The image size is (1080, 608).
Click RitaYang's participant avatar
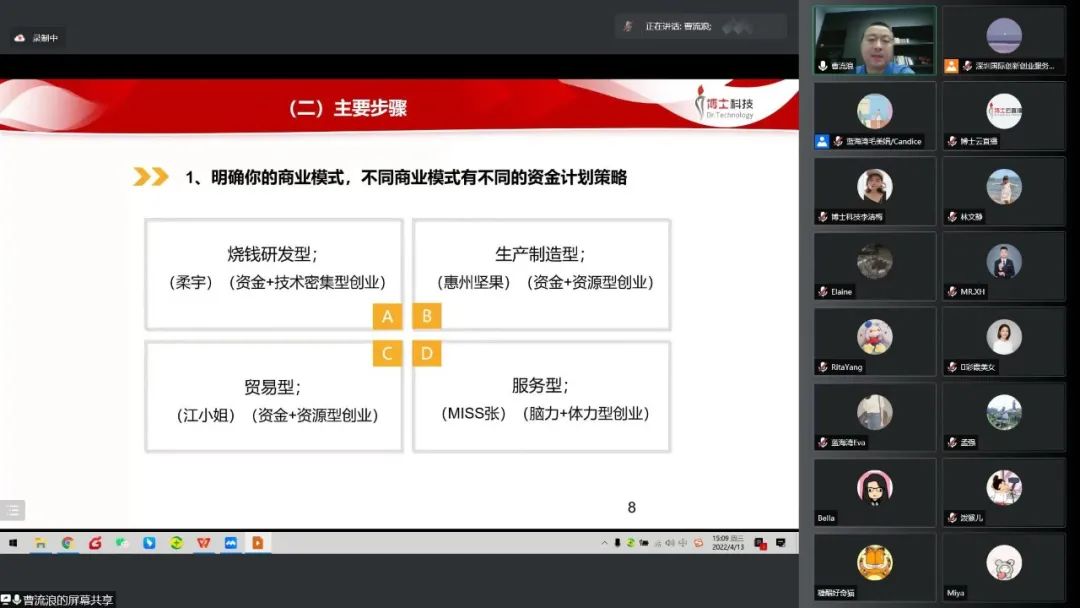874,337
